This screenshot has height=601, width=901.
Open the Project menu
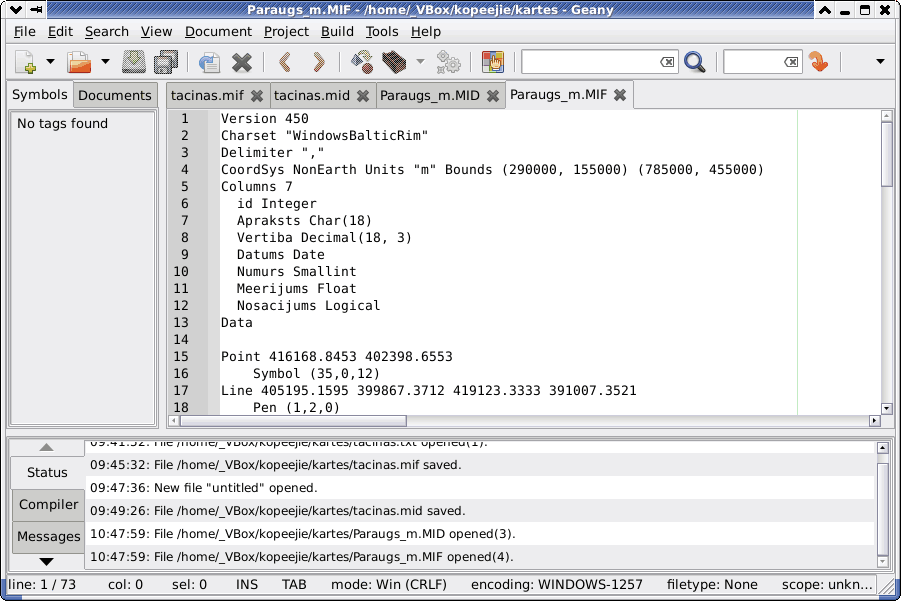coord(286,32)
